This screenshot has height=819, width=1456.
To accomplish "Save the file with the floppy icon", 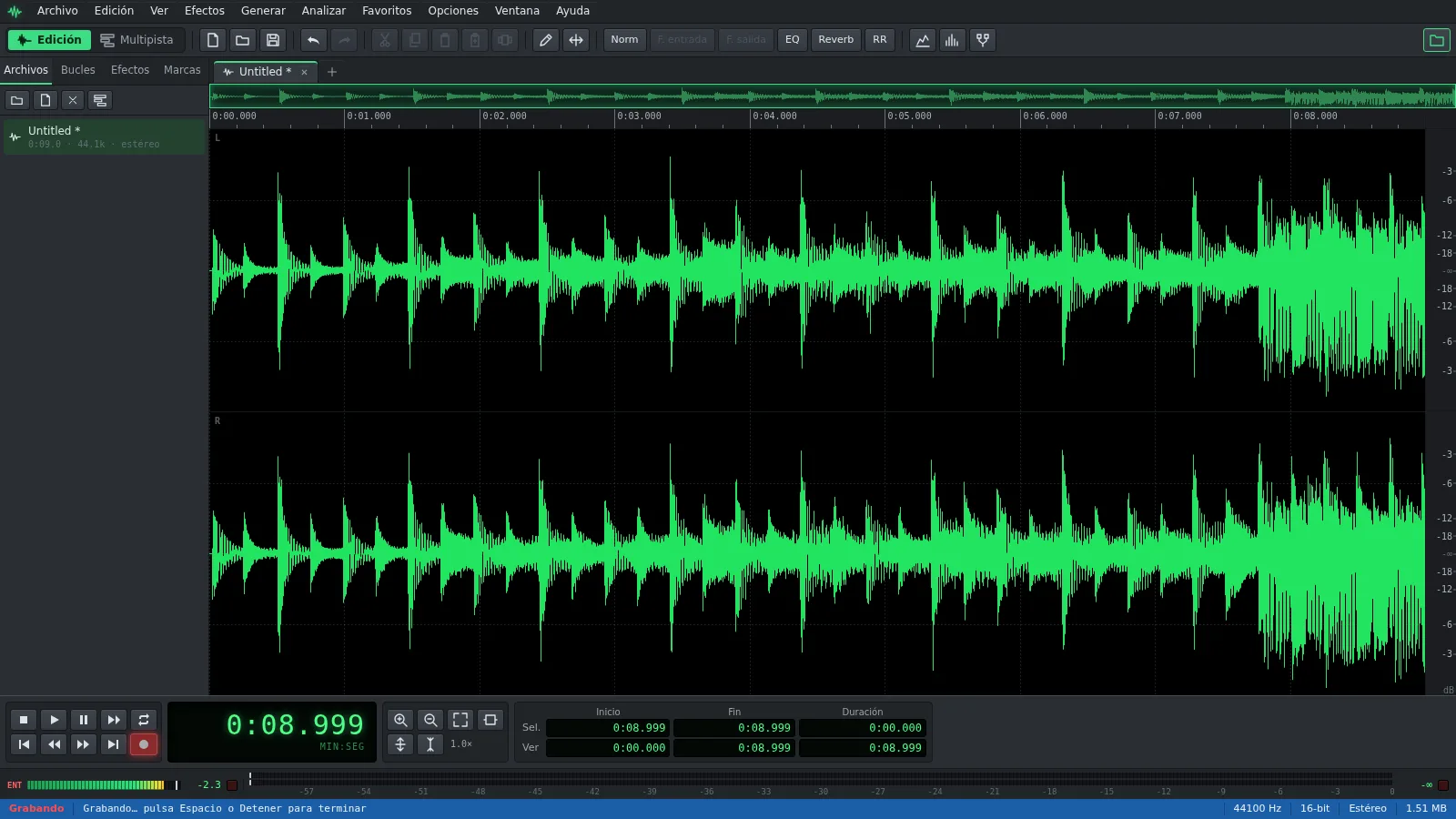I will (273, 40).
